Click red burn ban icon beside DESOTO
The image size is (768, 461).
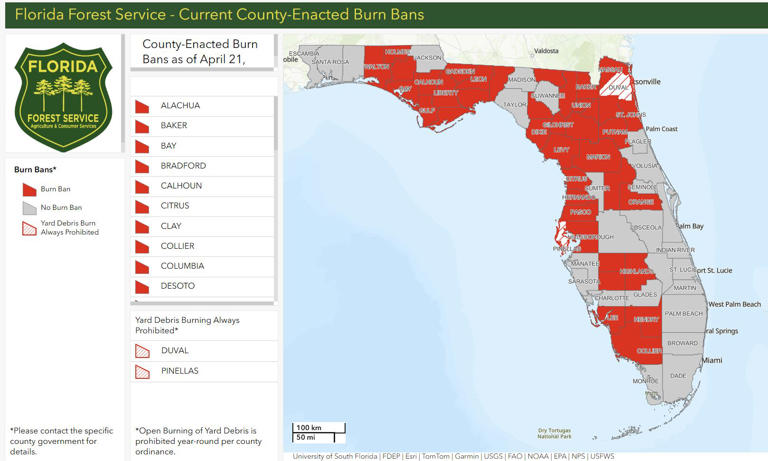[142, 287]
